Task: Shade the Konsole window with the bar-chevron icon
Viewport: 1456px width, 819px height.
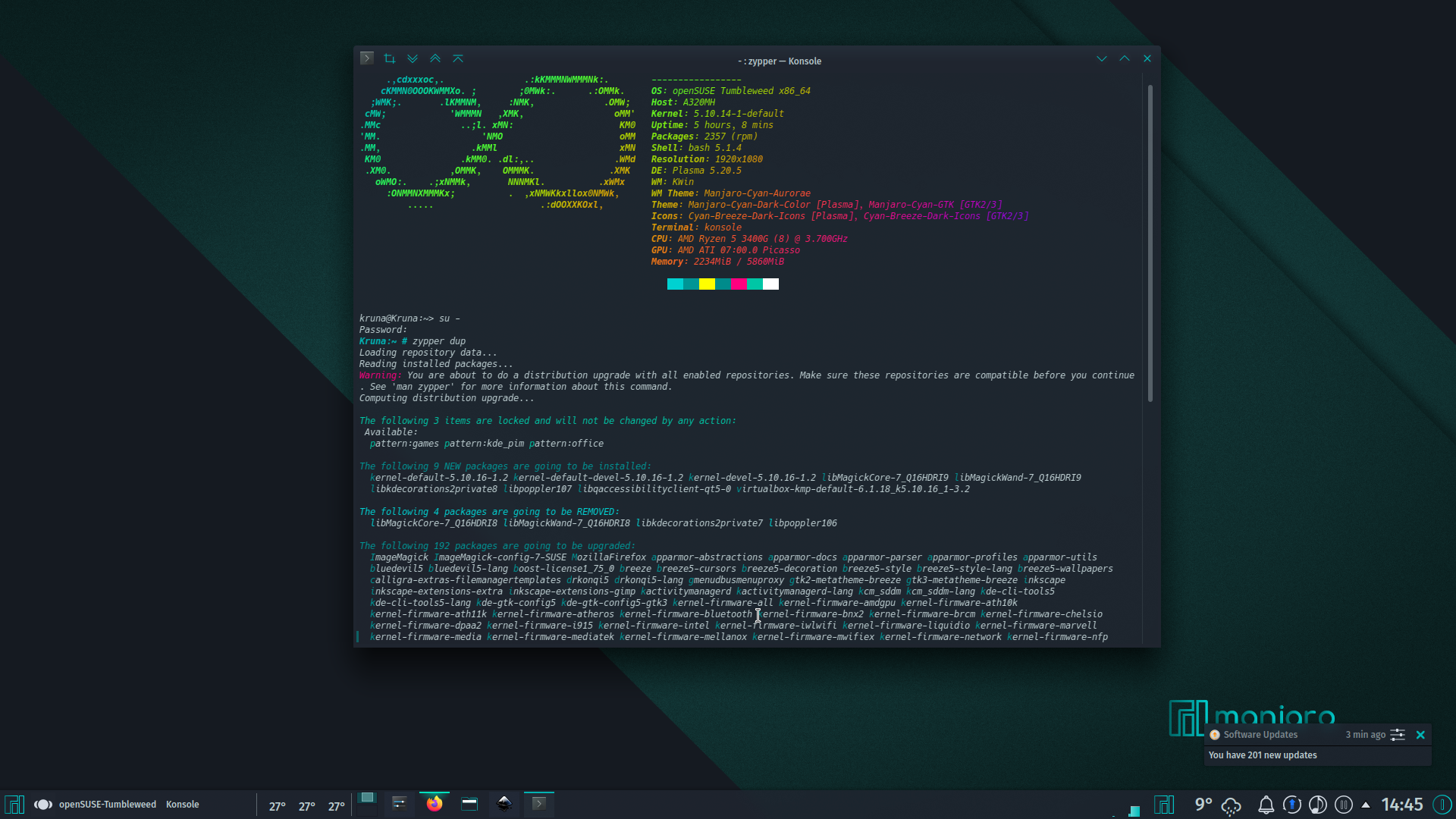Action: 458,58
